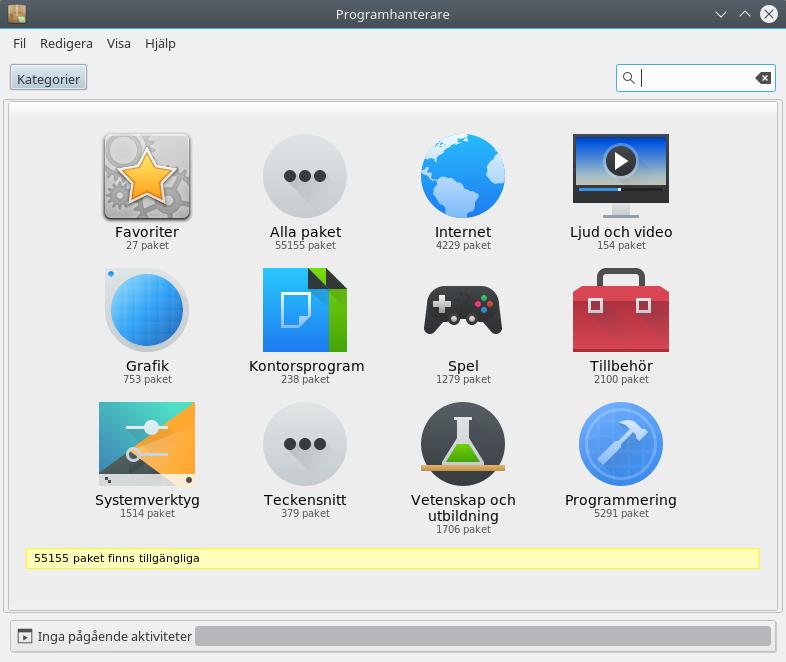Click the '2100 paket' count
This screenshot has height=662, width=786.
point(621,379)
